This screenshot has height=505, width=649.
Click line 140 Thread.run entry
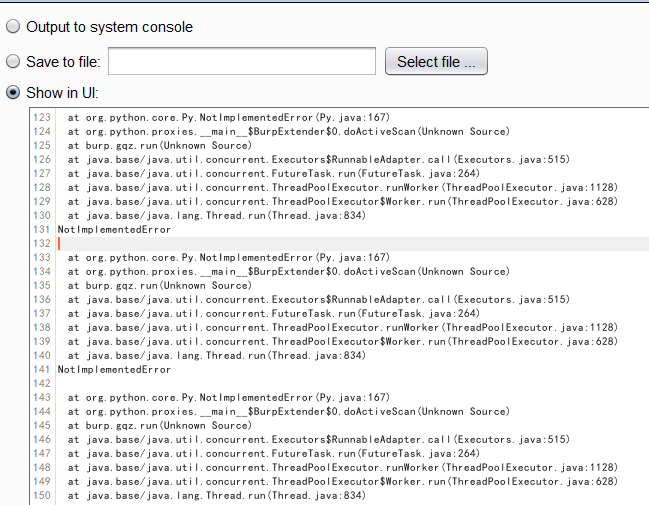click(217, 356)
